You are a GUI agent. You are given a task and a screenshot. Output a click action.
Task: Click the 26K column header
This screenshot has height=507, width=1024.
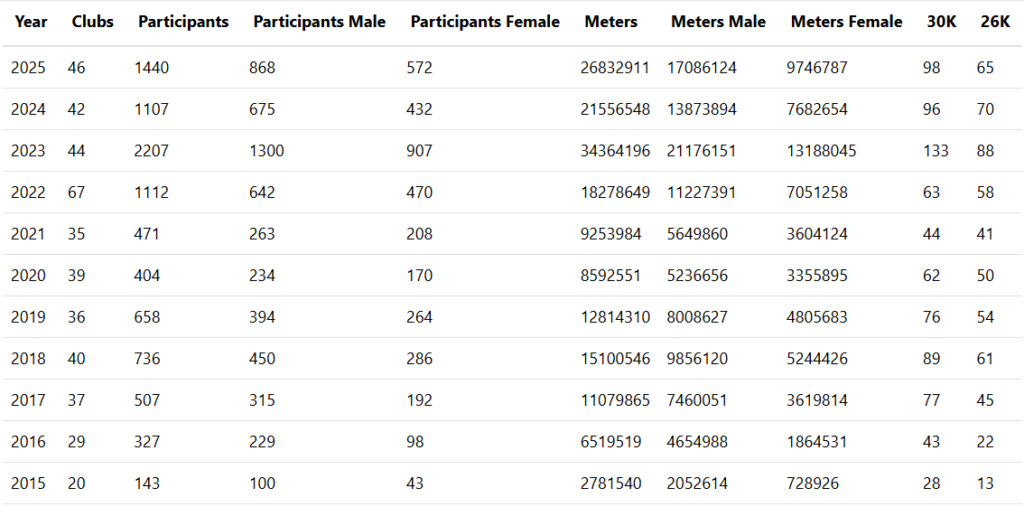coord(995,22)
